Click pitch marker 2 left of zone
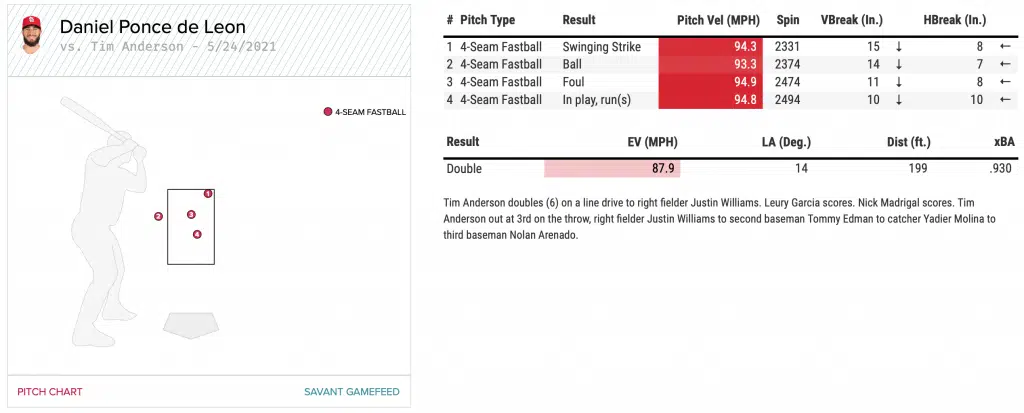This screenshot has height=413, width=1024. point(158,216)
